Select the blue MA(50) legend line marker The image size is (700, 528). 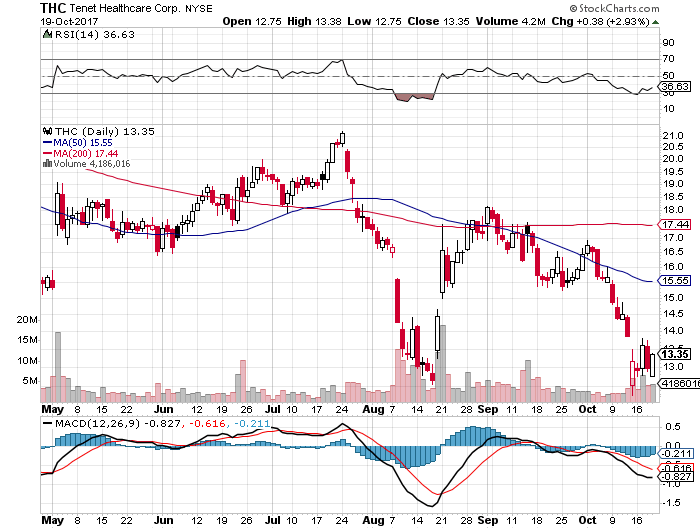(x=47, y=141)
